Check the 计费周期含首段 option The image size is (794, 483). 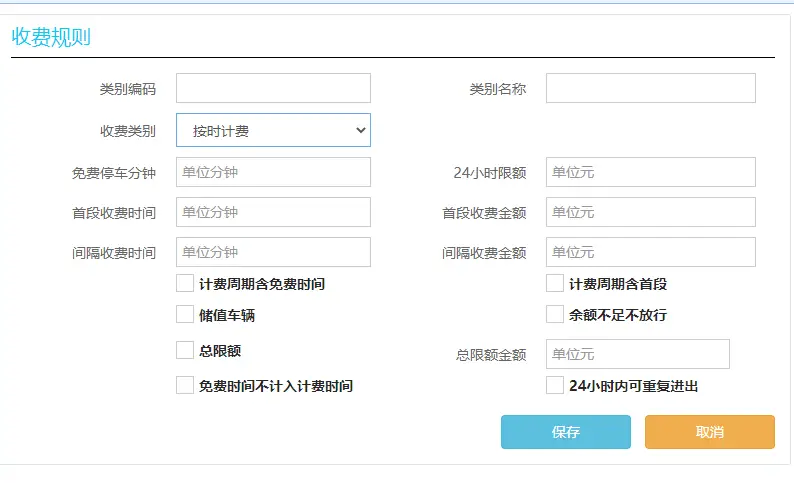pyautogui.click(x=555, y=284)
